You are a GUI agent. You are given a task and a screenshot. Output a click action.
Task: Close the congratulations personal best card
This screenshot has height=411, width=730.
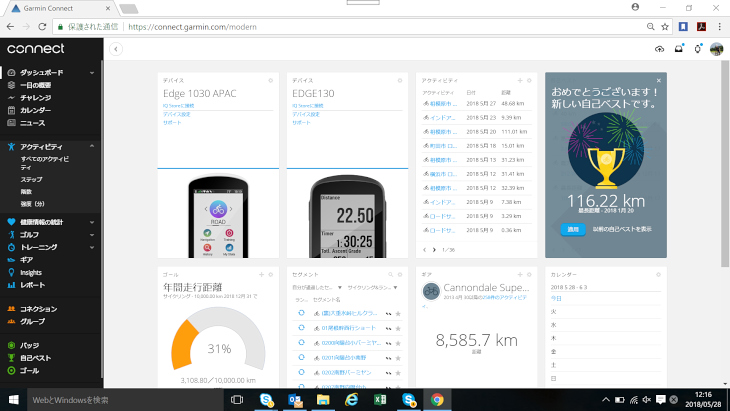click(x=658, y=81)
